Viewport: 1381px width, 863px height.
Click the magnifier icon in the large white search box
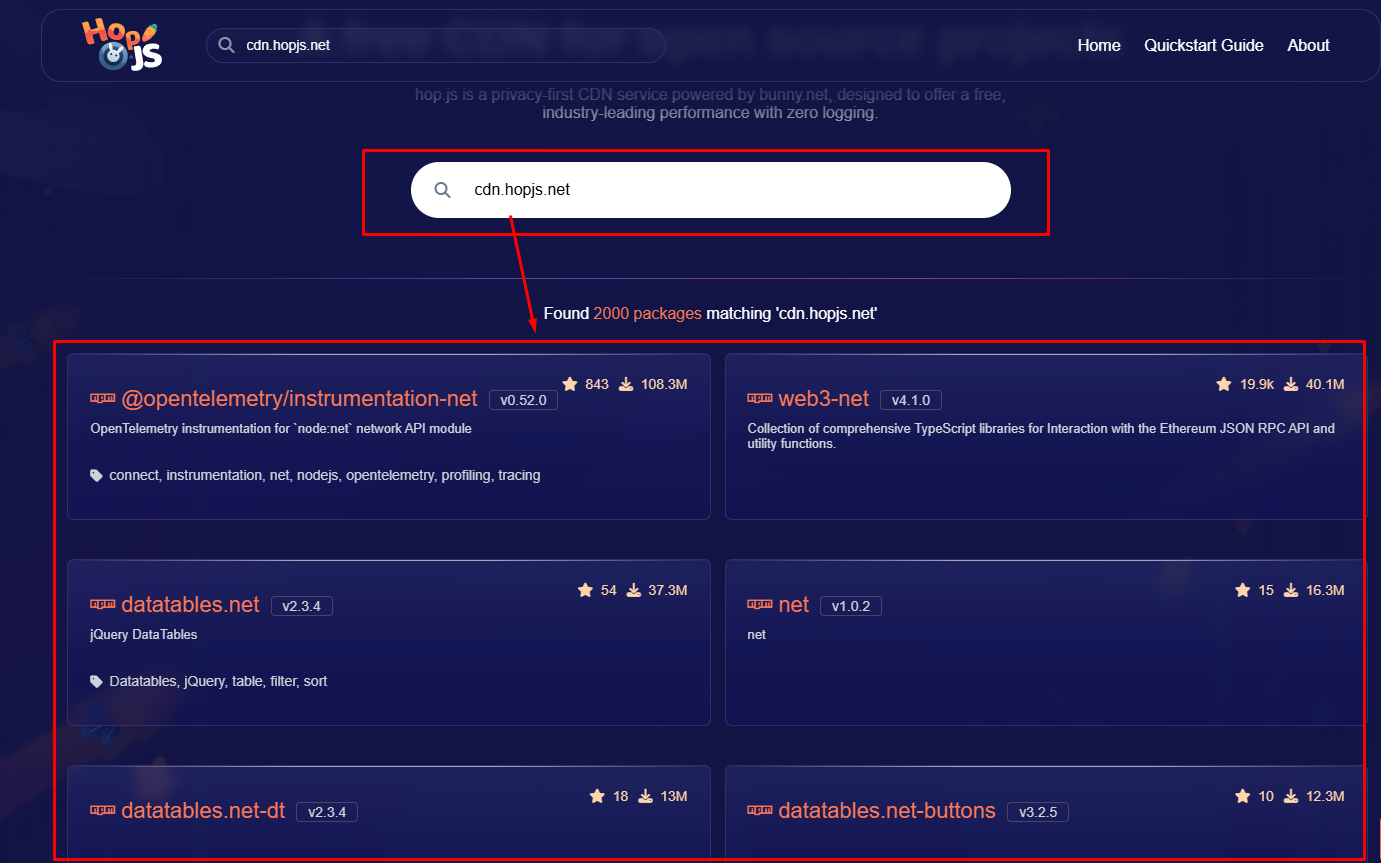click(x=442, y=190)
